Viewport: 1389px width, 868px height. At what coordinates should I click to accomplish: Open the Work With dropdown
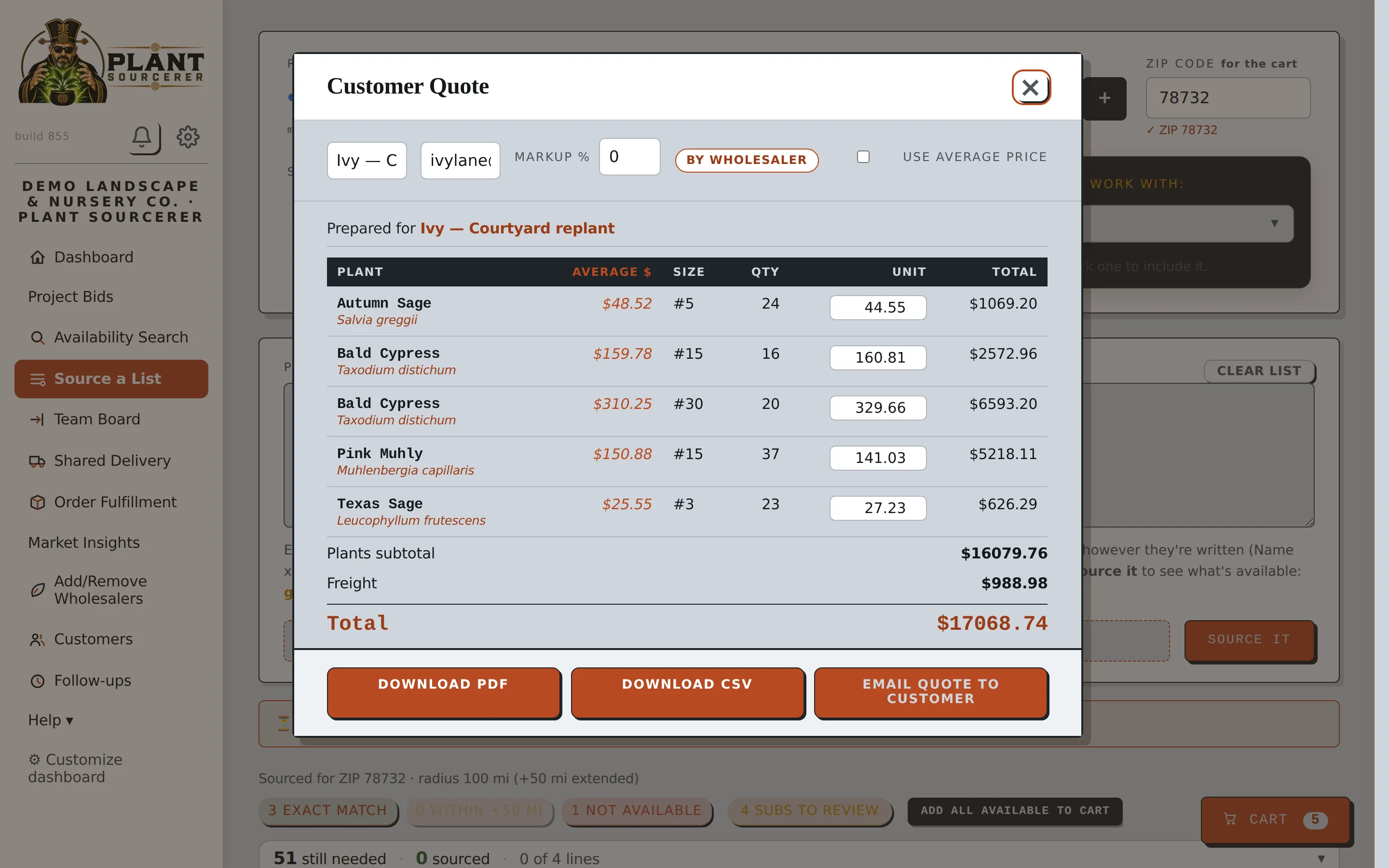click(1188, 223)
